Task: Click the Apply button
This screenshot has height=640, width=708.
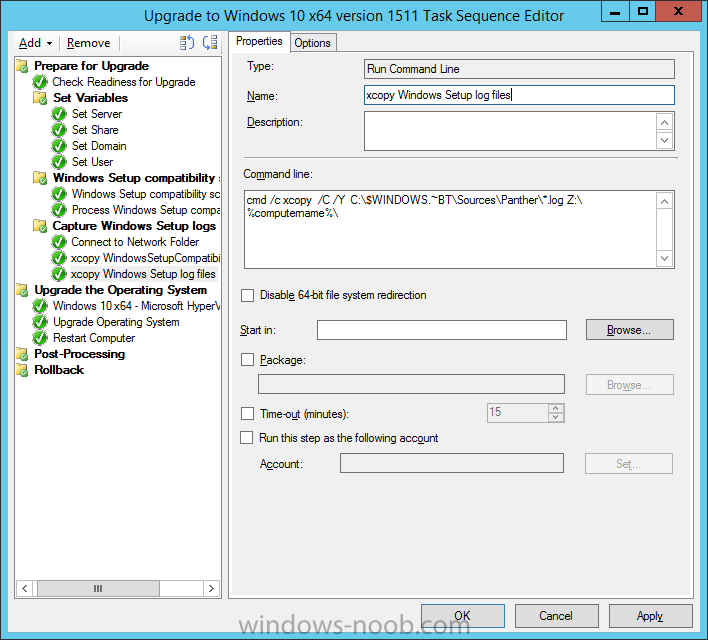Action: point(650,616)
